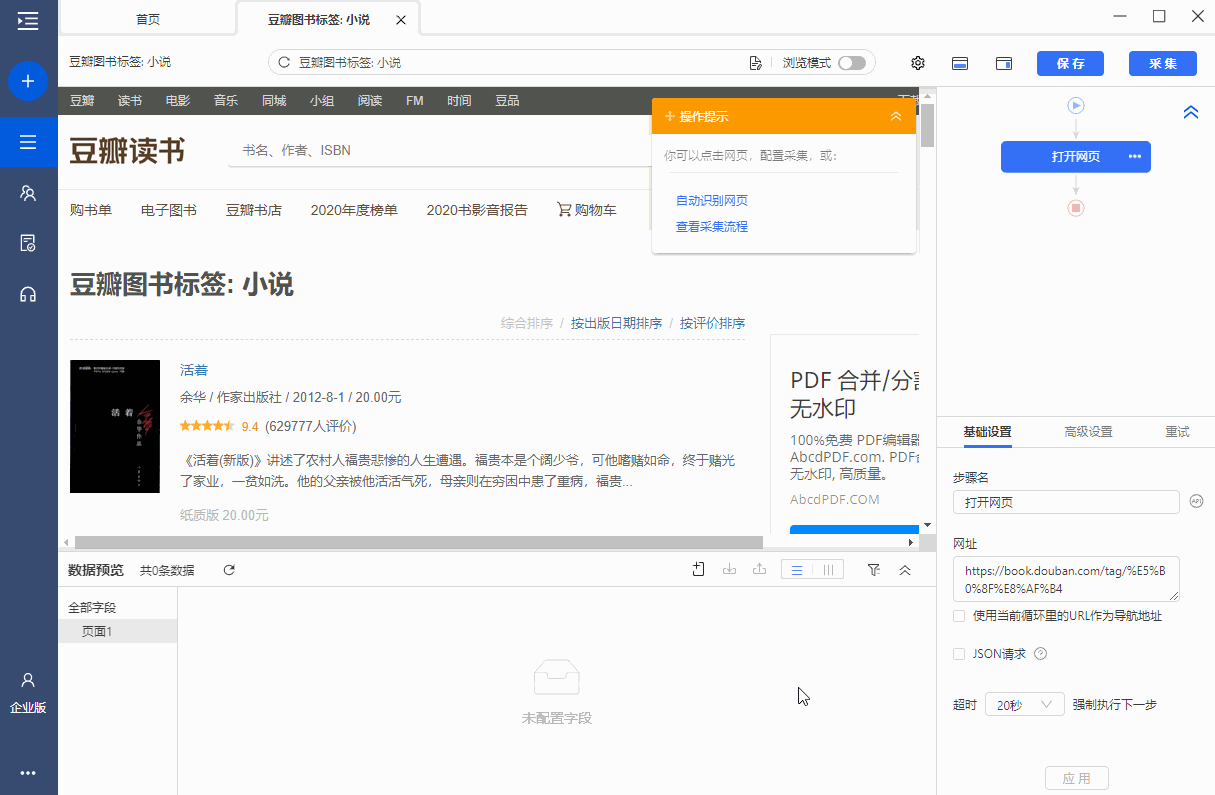1215x795 pixels.
Task: Open the 基础设置 tab
Action: click(987, 432)
